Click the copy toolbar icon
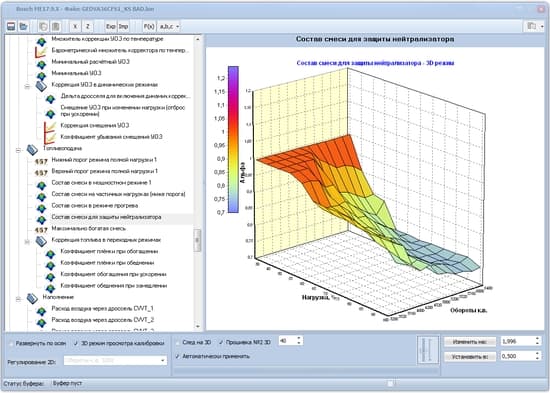The width and height of the screenshot is (550, 393). (43, 26)
